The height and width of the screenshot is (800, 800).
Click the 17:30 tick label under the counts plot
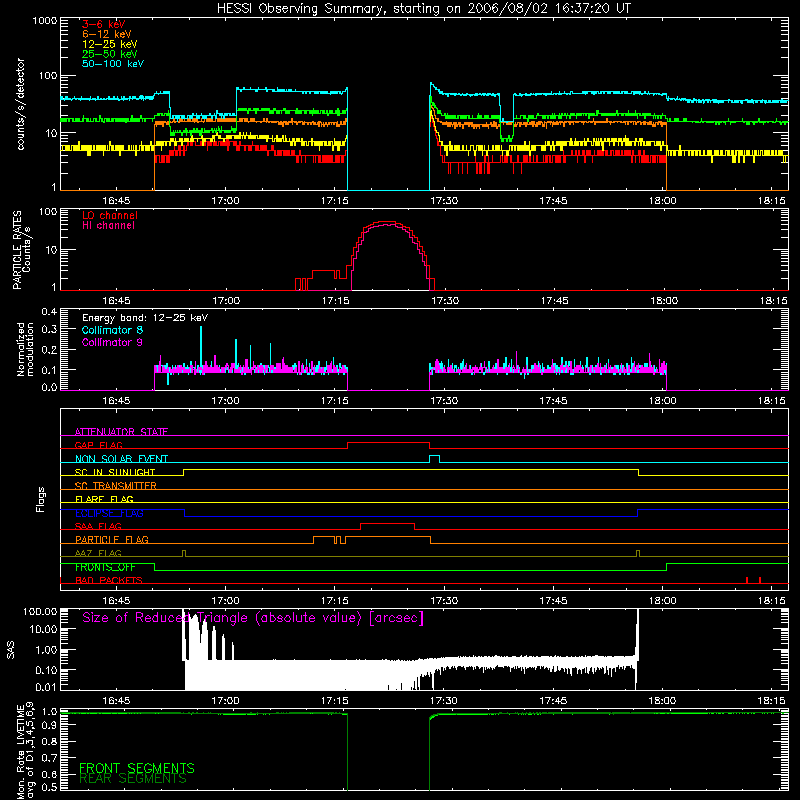click(444, 201)
